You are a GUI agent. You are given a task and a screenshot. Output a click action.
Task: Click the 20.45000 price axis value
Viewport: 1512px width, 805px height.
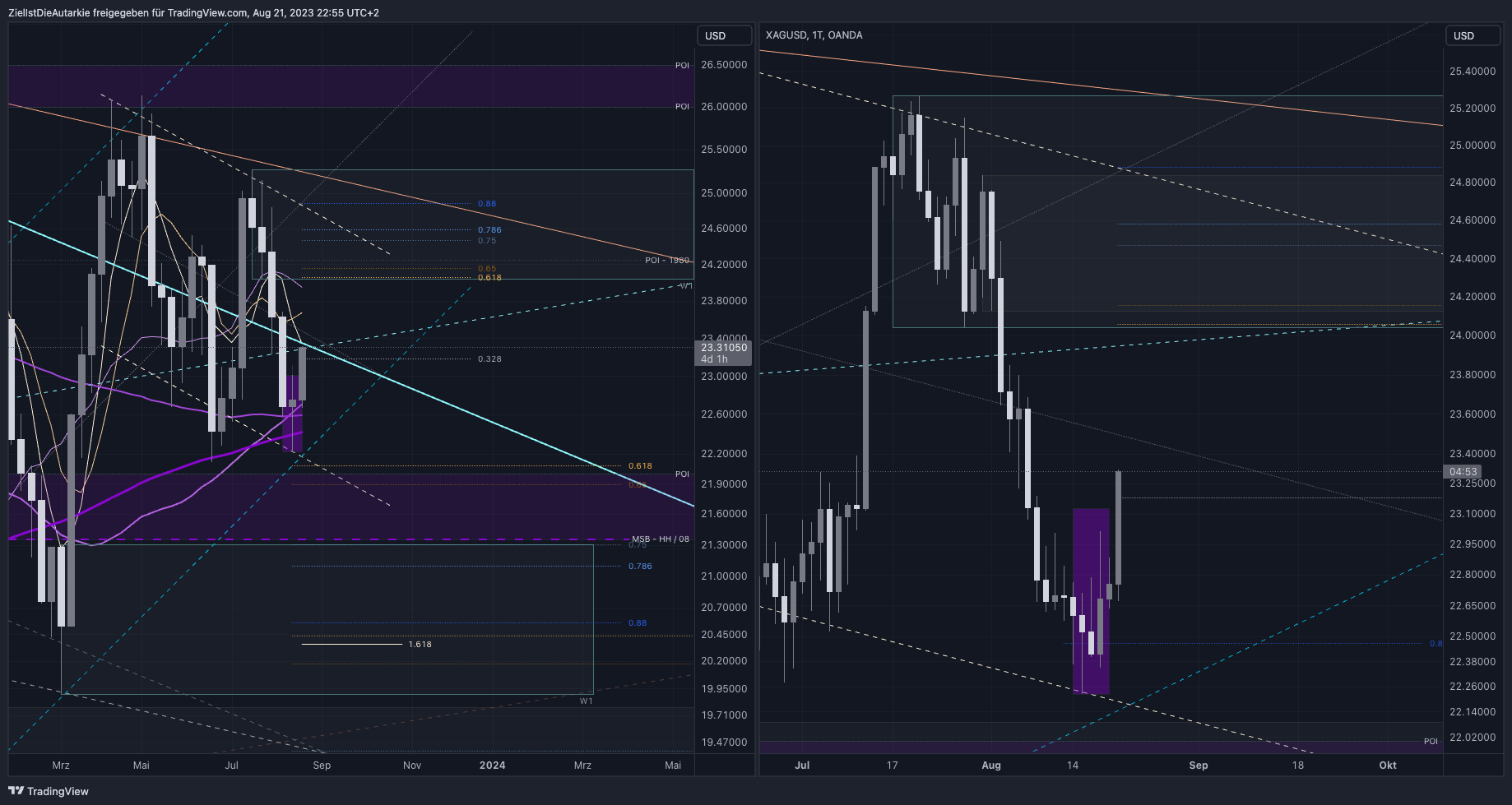[x=724, y=635]
